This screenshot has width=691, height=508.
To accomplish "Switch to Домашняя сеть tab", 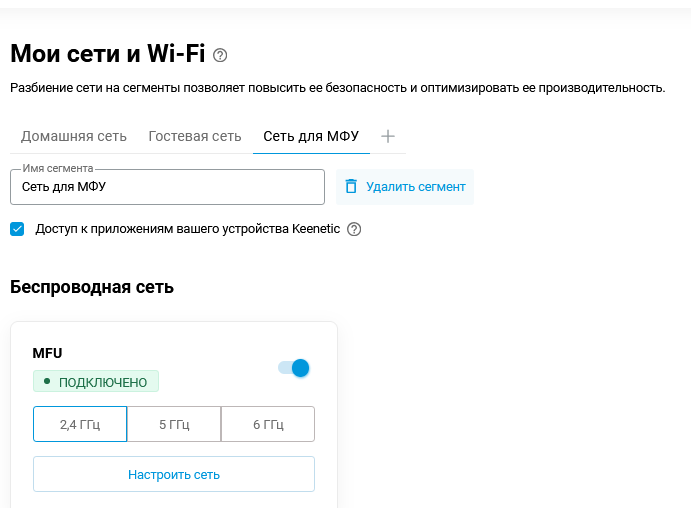I will point(74,136).
